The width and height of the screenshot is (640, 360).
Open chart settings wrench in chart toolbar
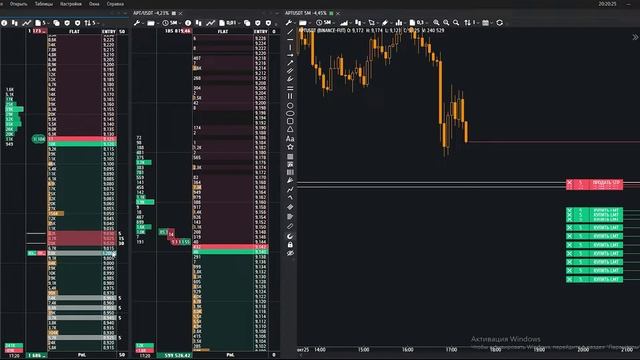(289, 23)
